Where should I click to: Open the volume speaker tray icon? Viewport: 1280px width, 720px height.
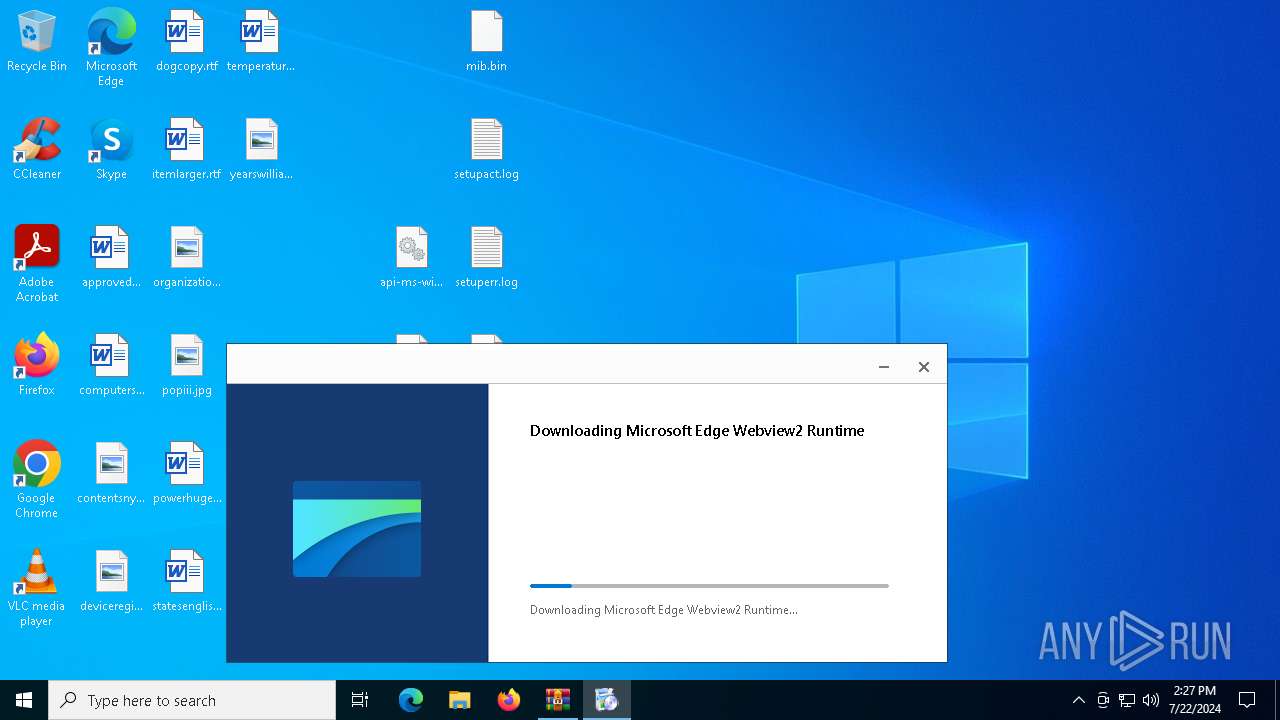[1151, 700]
